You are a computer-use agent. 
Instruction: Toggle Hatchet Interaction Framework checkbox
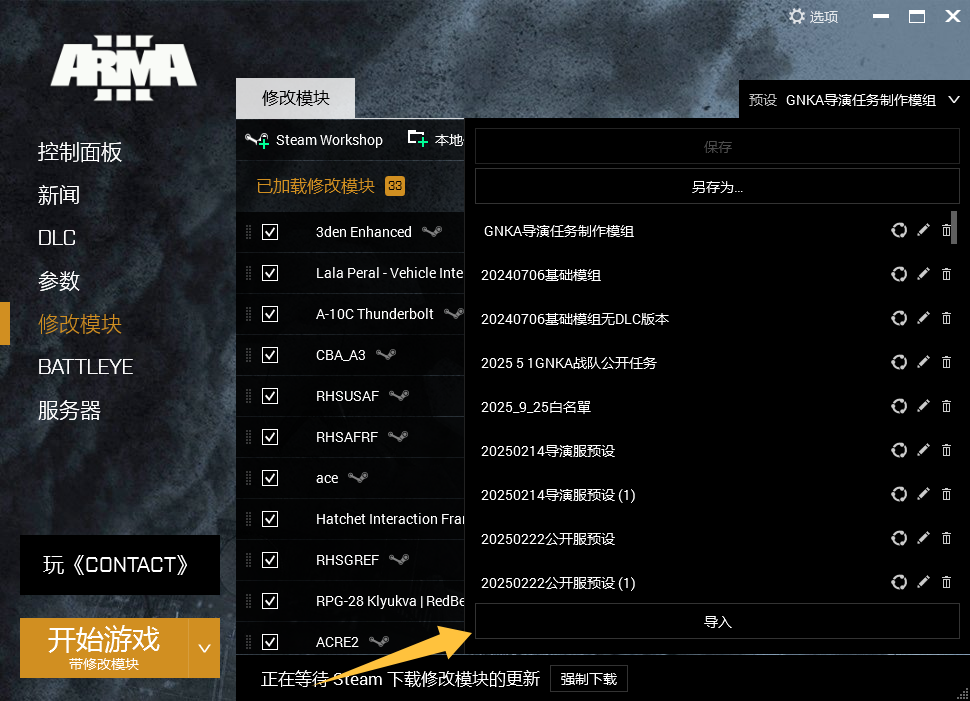point(270,519)
